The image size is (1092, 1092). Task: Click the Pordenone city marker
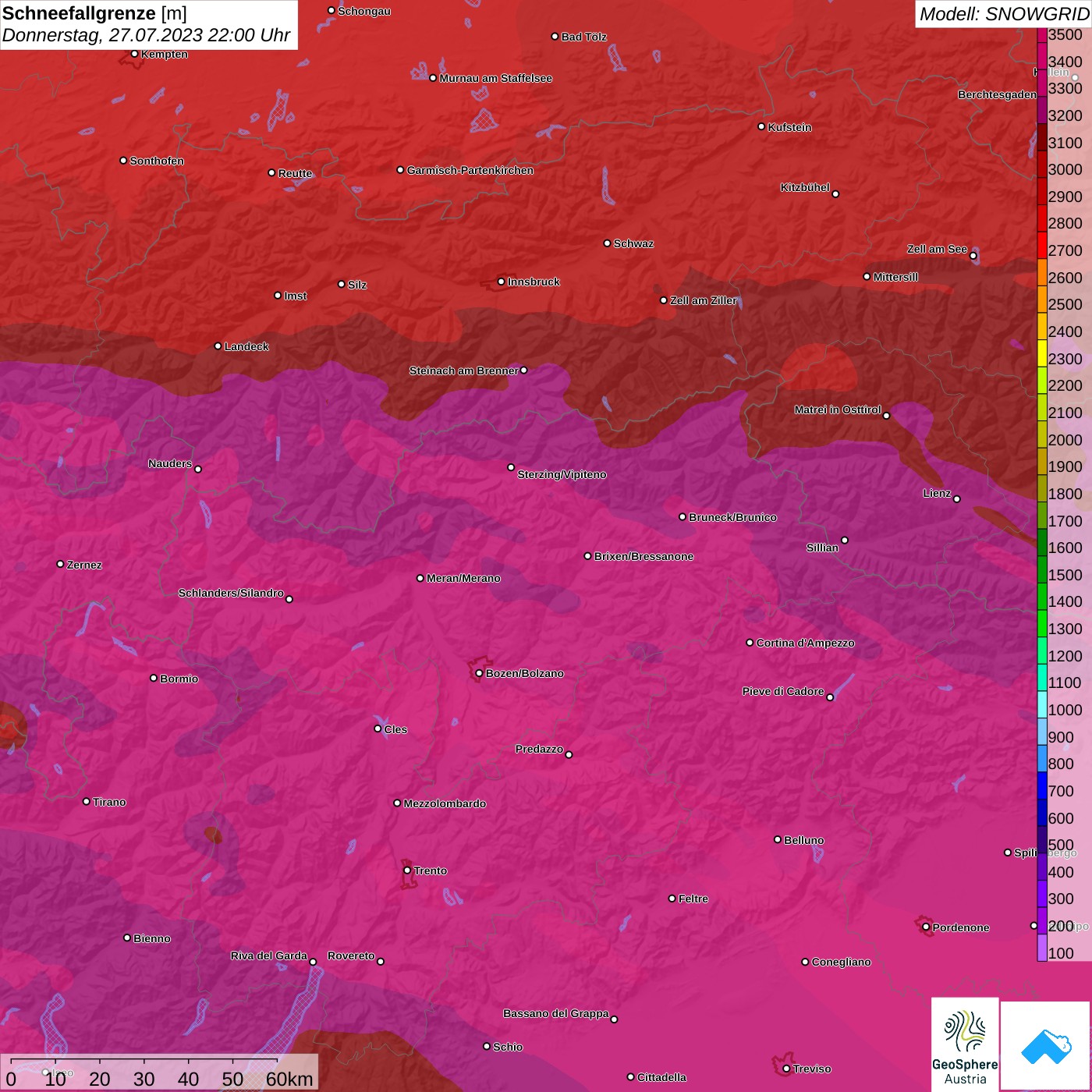[926, 927]
